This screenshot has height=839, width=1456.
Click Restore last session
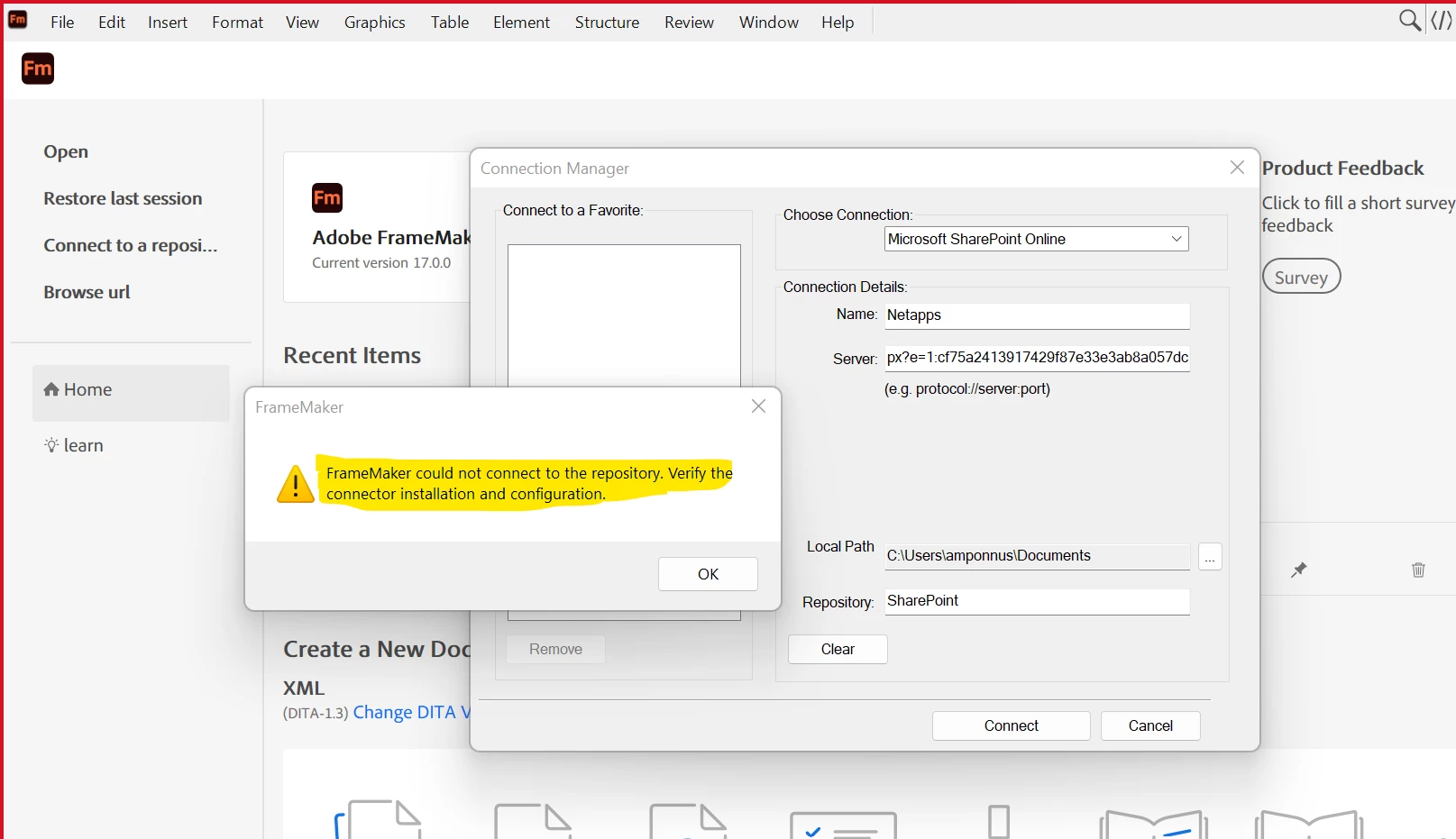pos(123,198)
